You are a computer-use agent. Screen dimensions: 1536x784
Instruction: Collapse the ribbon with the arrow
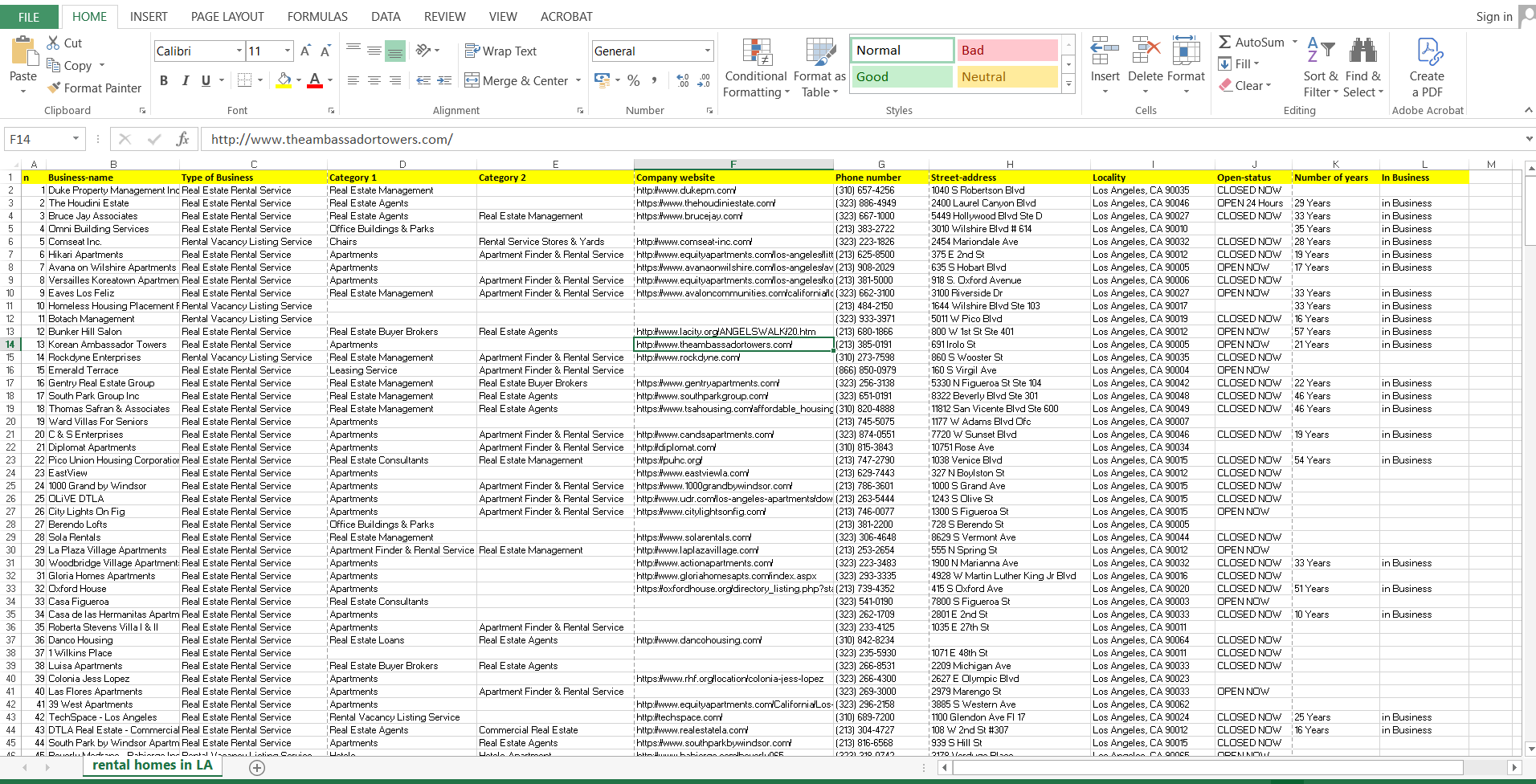[1528, 110]
